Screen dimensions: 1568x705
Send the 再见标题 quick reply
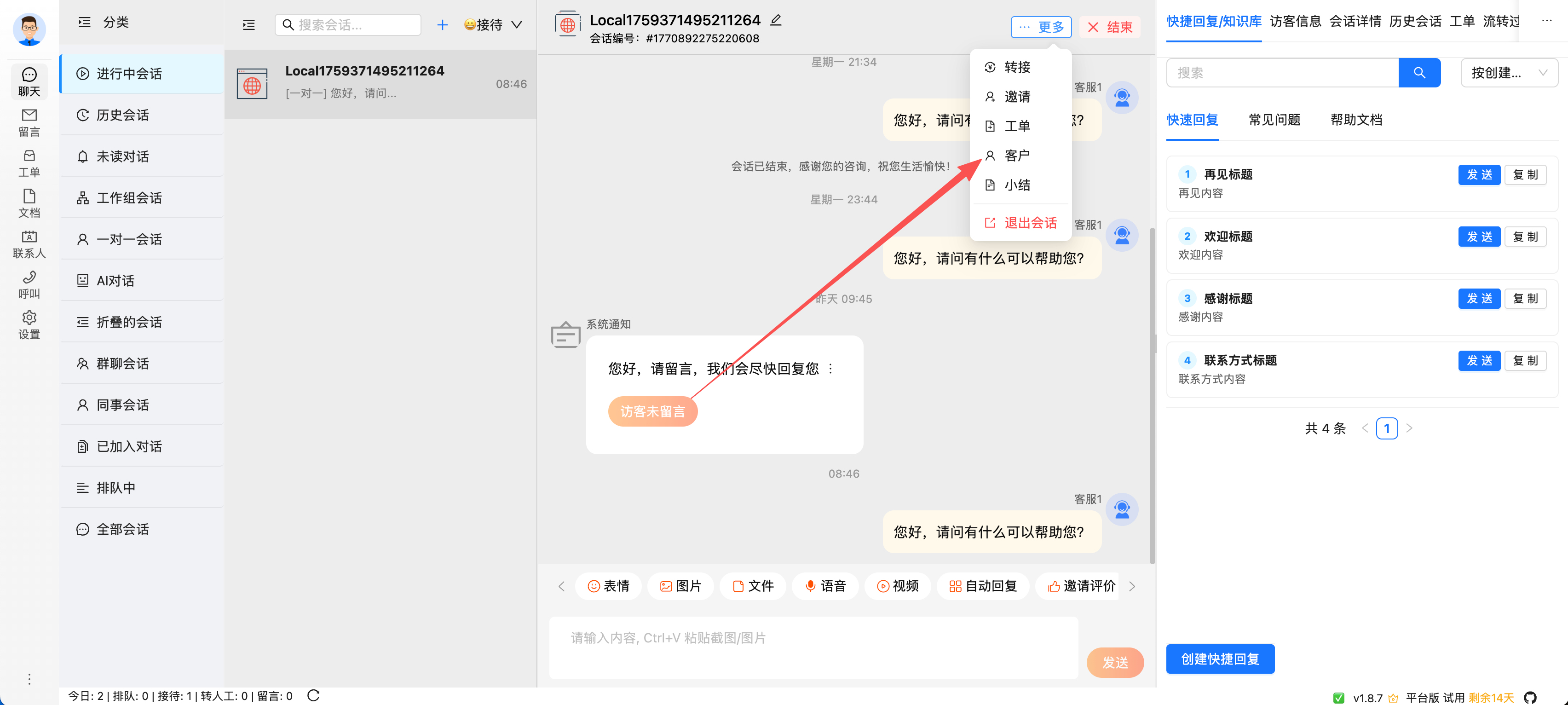pyautogui.click(x=1480, y=175)
